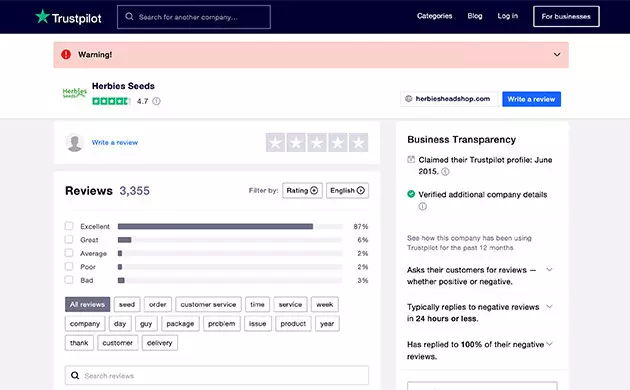Screen dimensions: 630x390
Task: Filter reviews by year tag
Action: (327, 324)
